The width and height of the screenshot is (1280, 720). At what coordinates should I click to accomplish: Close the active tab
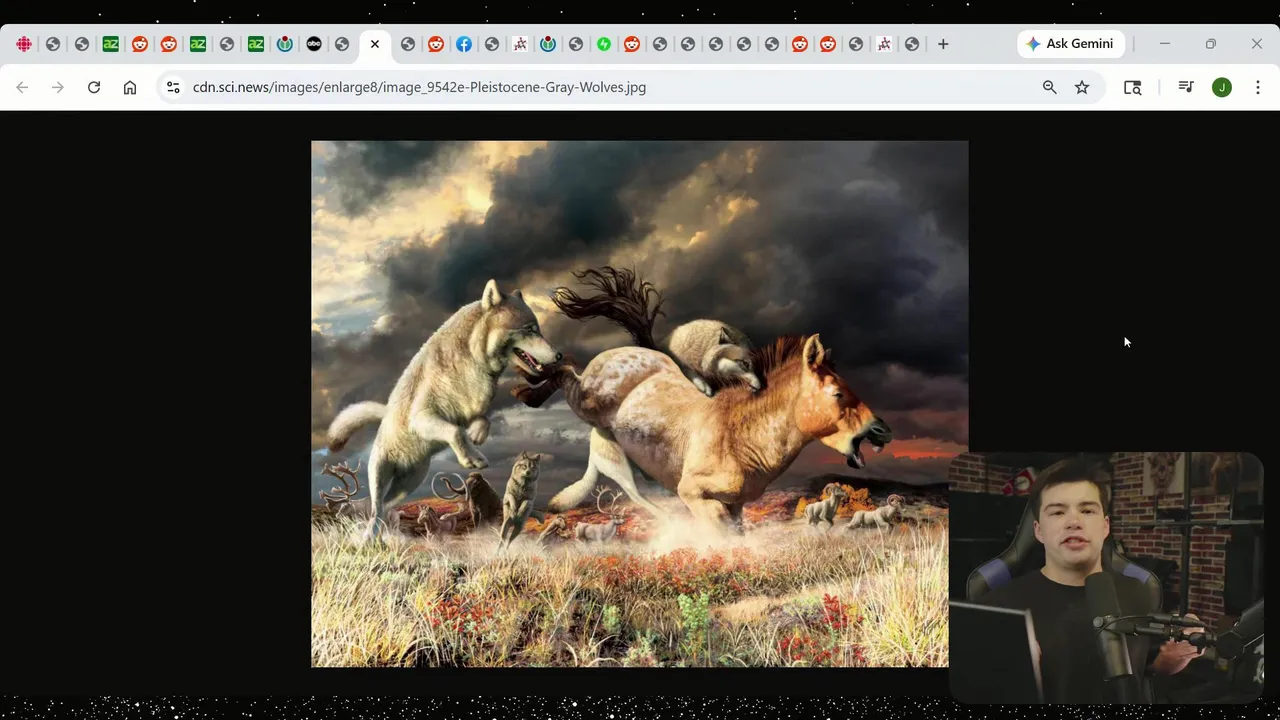[x=375, y=44]
